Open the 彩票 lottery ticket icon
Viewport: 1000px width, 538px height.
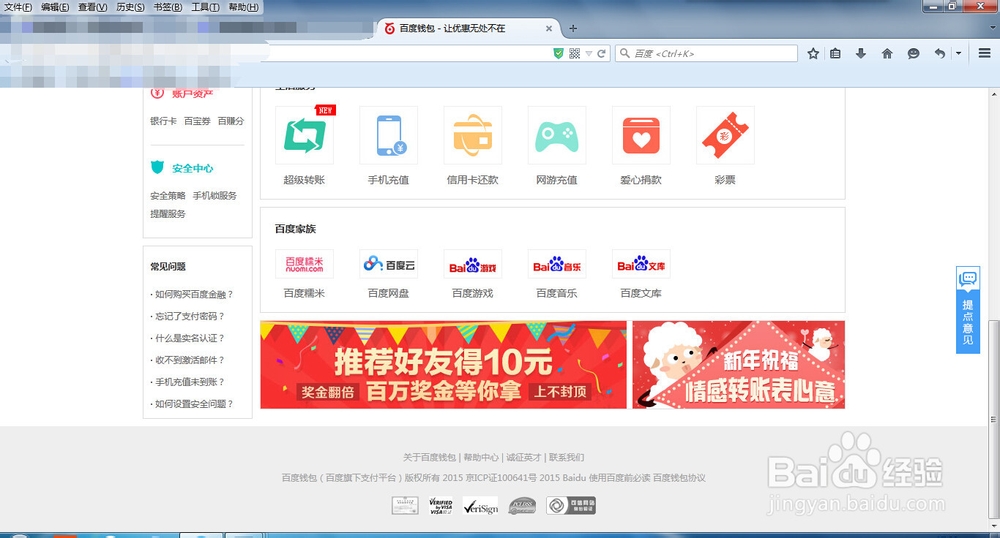725,135
